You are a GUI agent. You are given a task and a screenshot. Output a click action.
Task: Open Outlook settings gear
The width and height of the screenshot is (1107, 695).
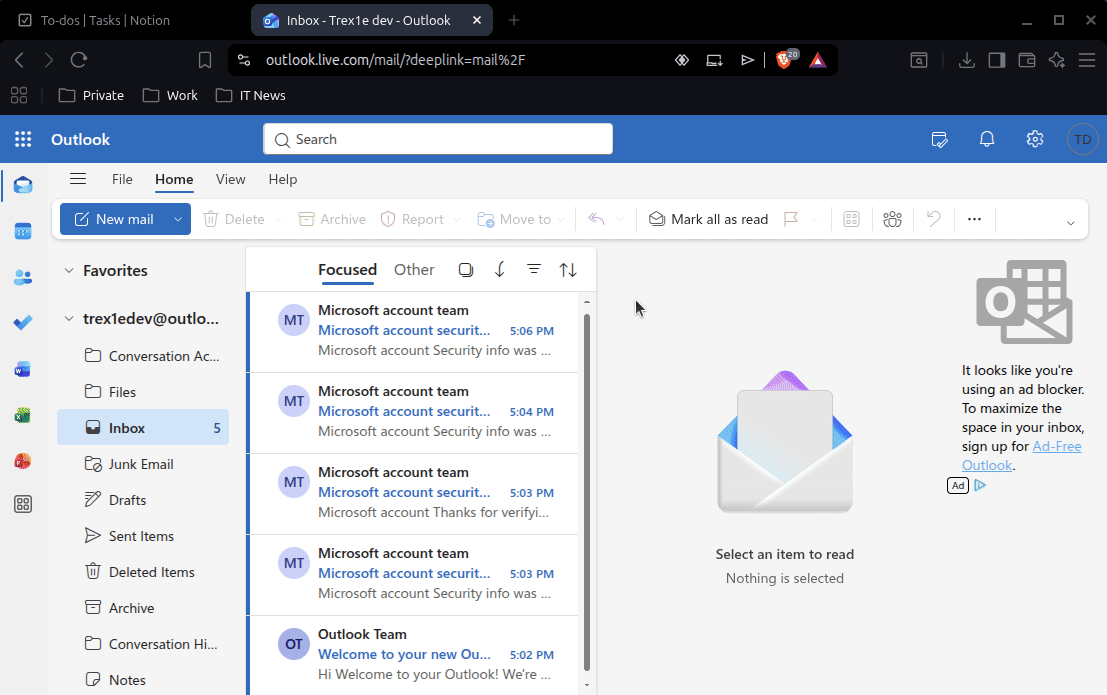[x=1035, y=139]
